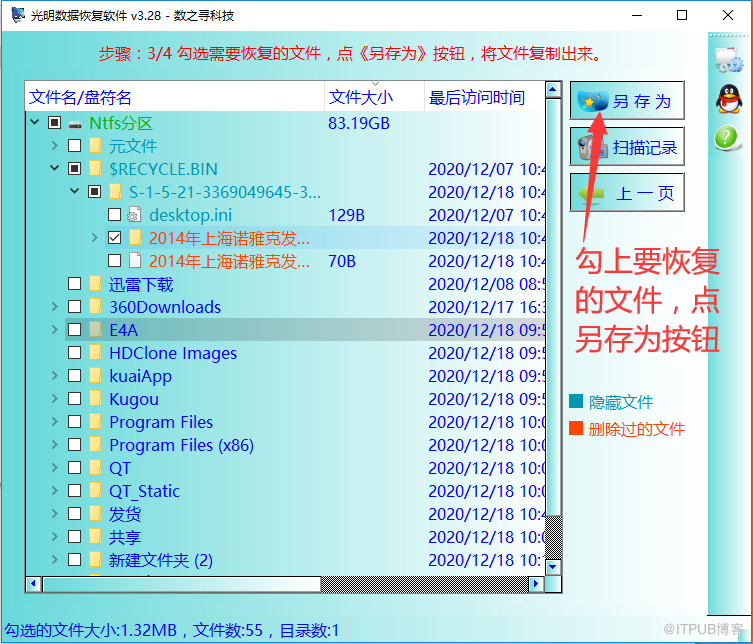The image size is (753, 644).
Task: Select the desktop.ini file name
Action: (x=191, y=215)
